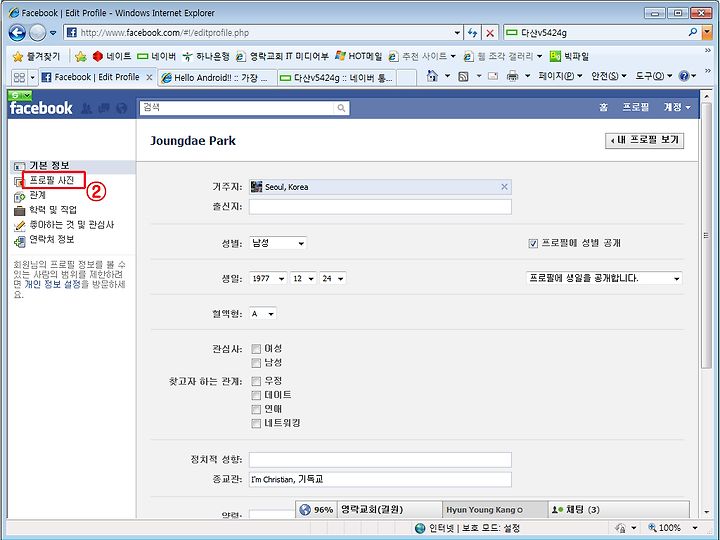Open the Help question mark icon

click(684, 76)
